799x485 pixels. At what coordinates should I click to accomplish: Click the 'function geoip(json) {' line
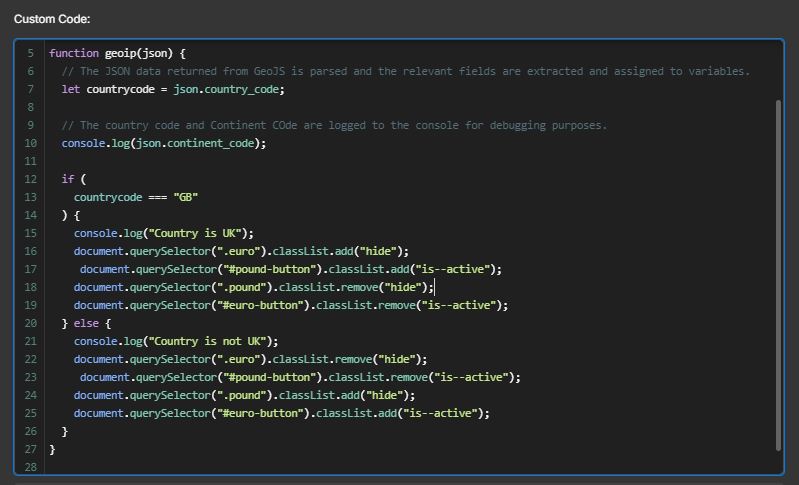(117, 53)
